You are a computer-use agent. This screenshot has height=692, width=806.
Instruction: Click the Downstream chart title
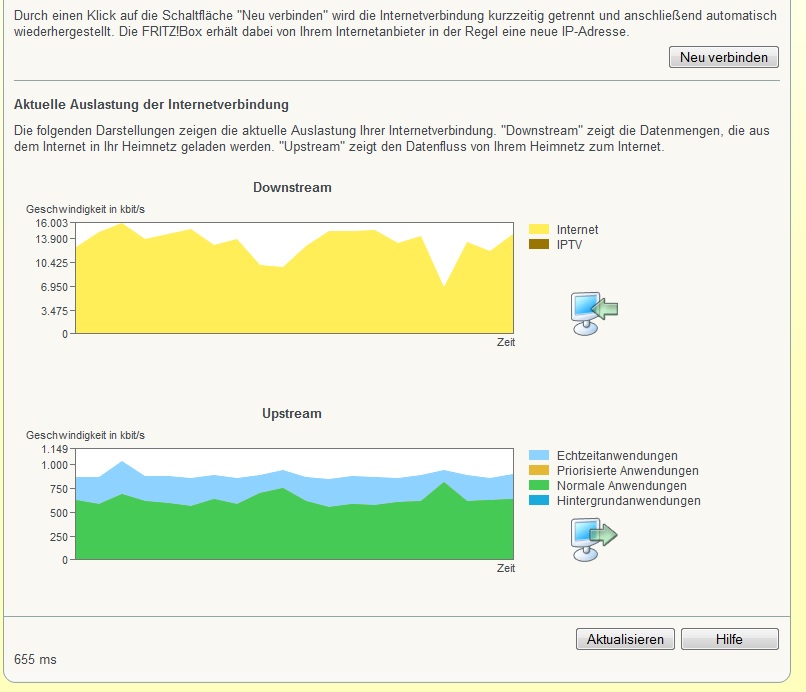coord(292,188)
